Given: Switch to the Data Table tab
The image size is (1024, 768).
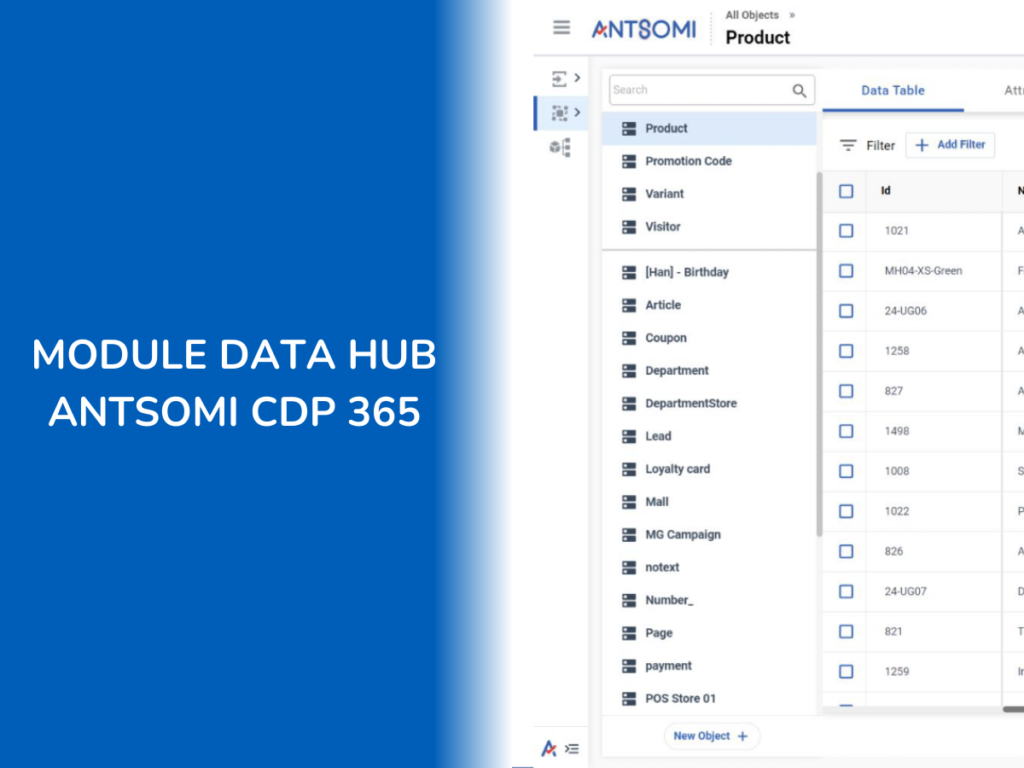Looking at the screenshot, I should tap(893, 91).
